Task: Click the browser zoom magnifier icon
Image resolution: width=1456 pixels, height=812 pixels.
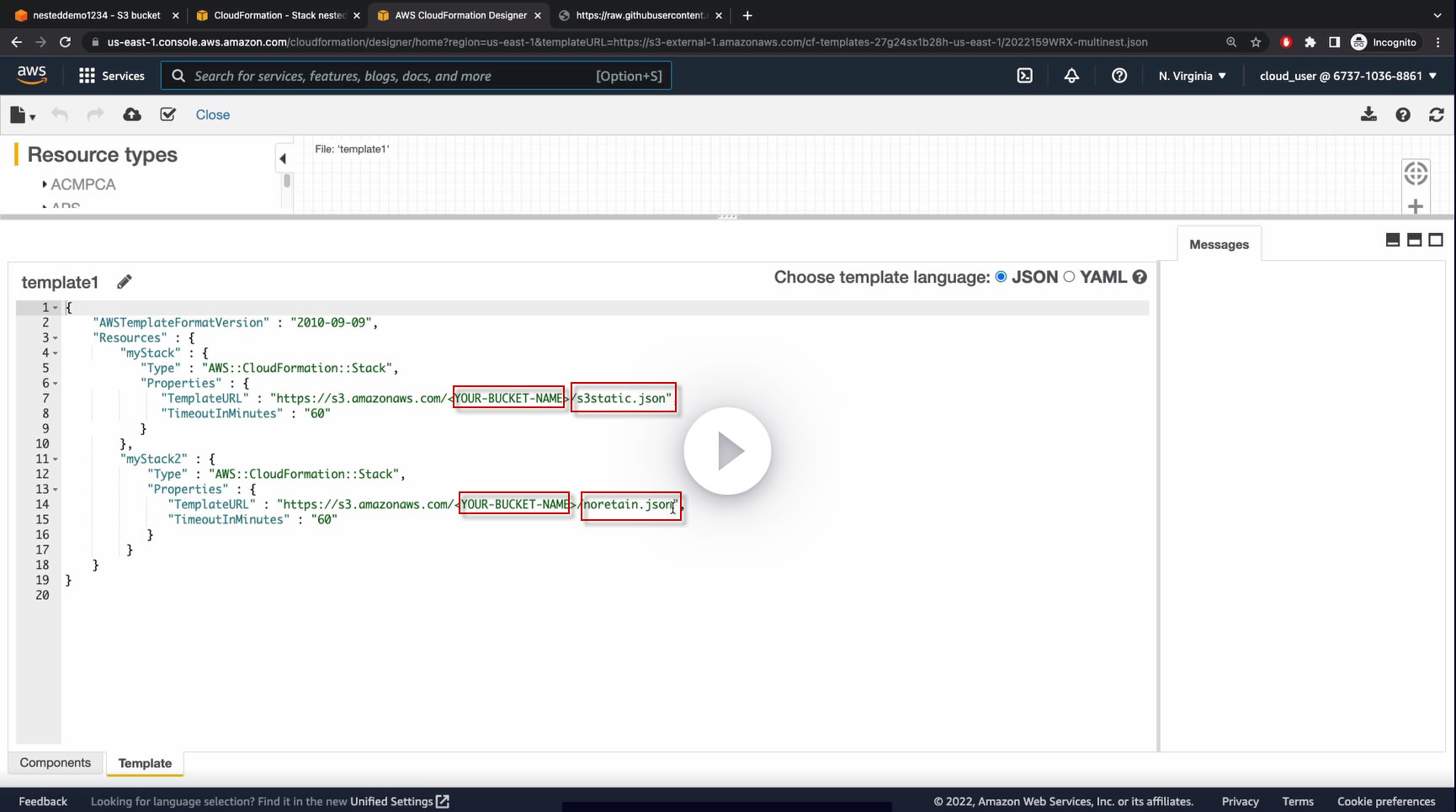Action: point(1231,42)
